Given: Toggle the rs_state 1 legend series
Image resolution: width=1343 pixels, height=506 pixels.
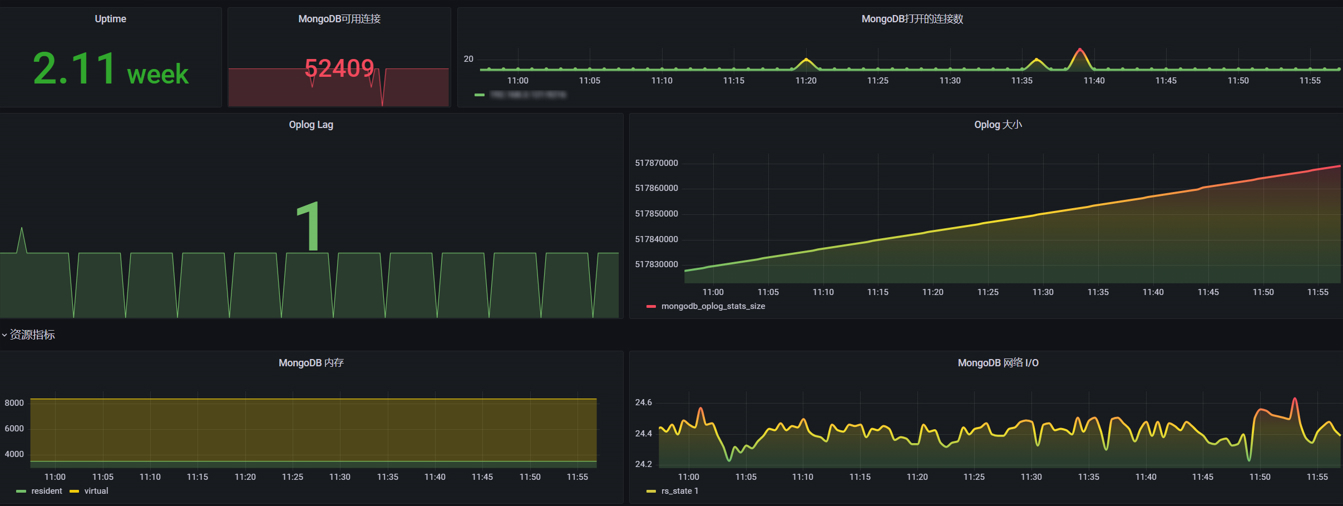Looking at the screenshot, I should 680,491.
